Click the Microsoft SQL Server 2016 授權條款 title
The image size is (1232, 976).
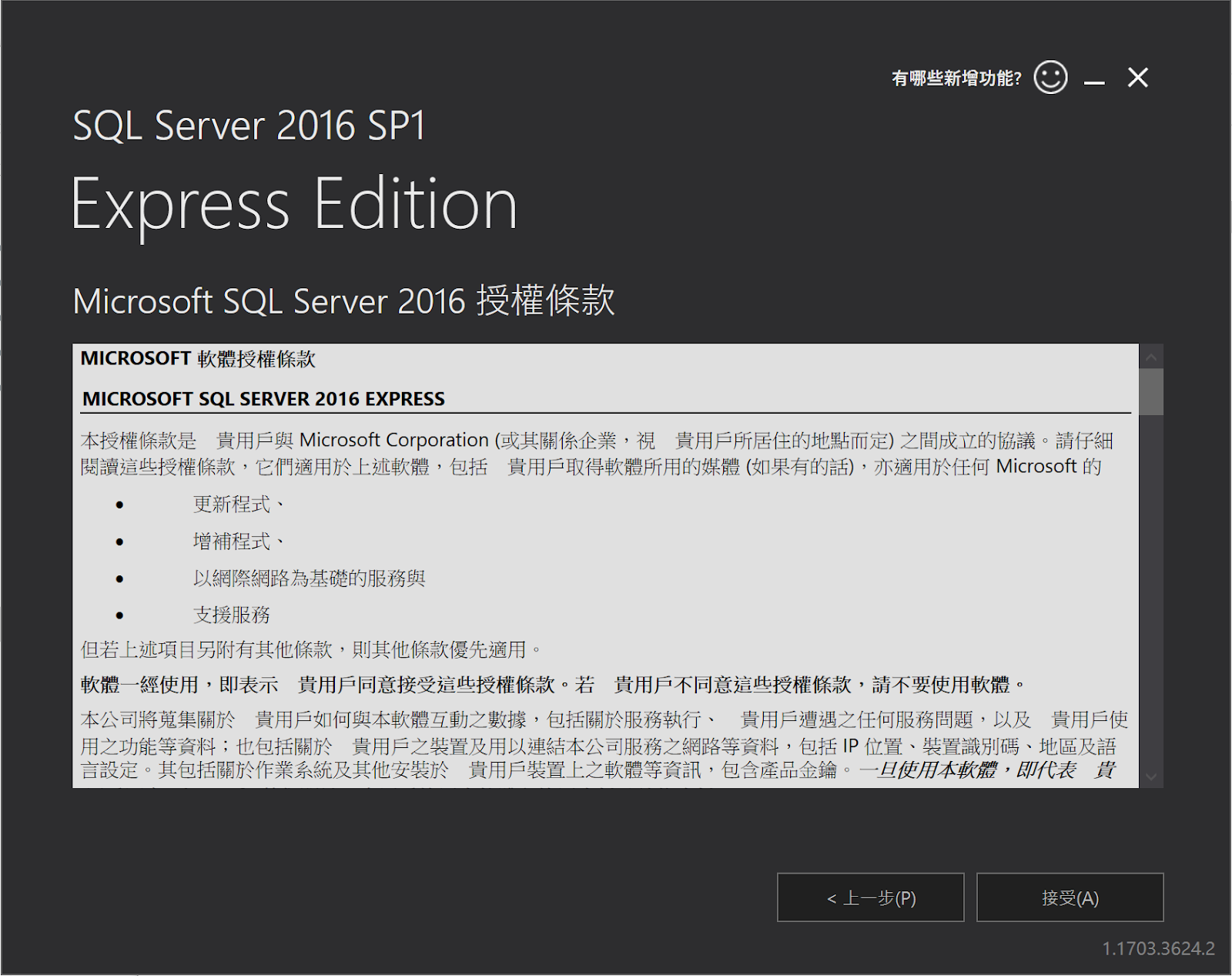pyautogui.click(x=343, y=300)
